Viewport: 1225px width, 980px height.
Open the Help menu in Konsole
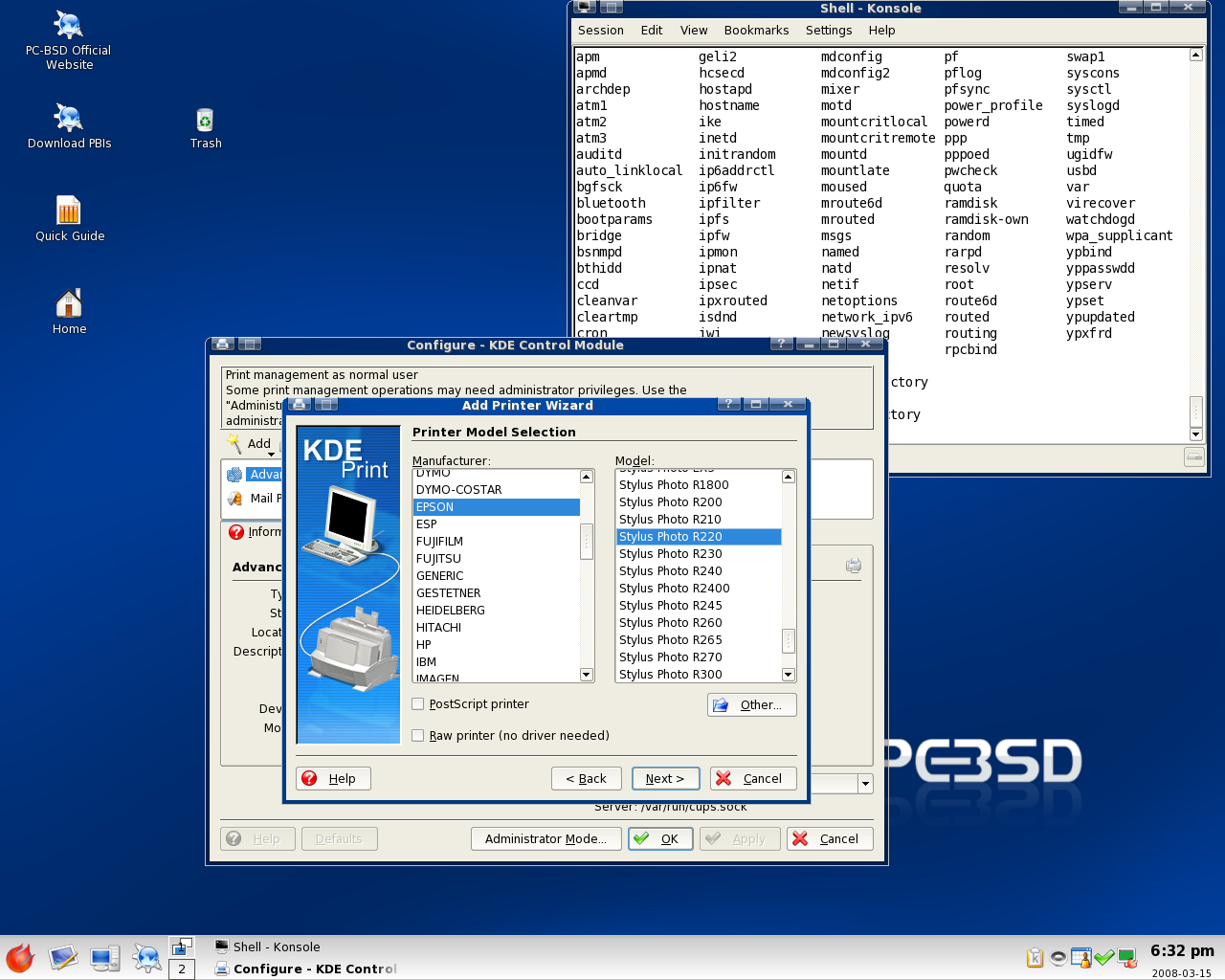coord(882,31)
